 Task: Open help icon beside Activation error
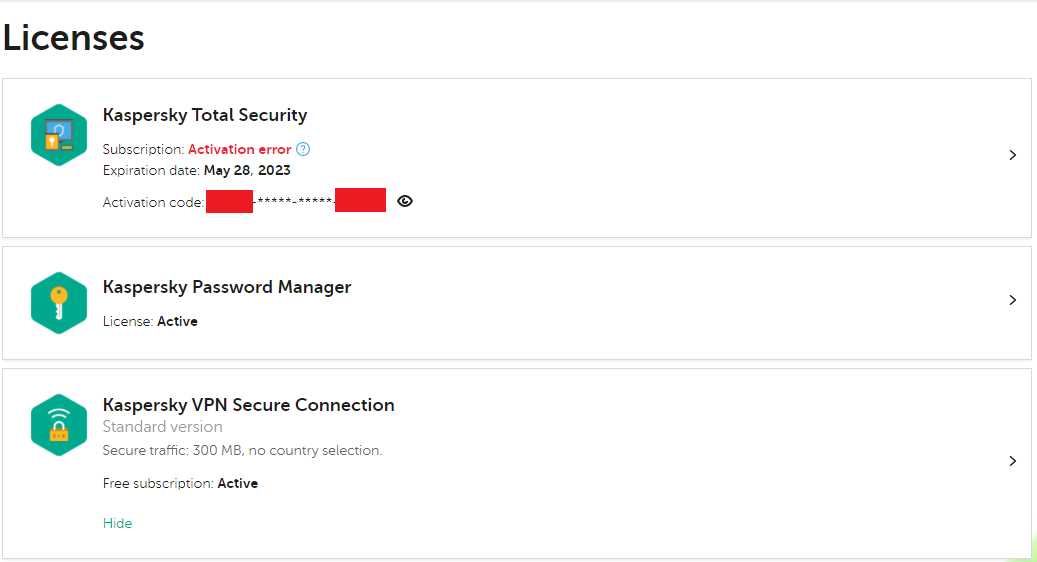tap(303, 149)
